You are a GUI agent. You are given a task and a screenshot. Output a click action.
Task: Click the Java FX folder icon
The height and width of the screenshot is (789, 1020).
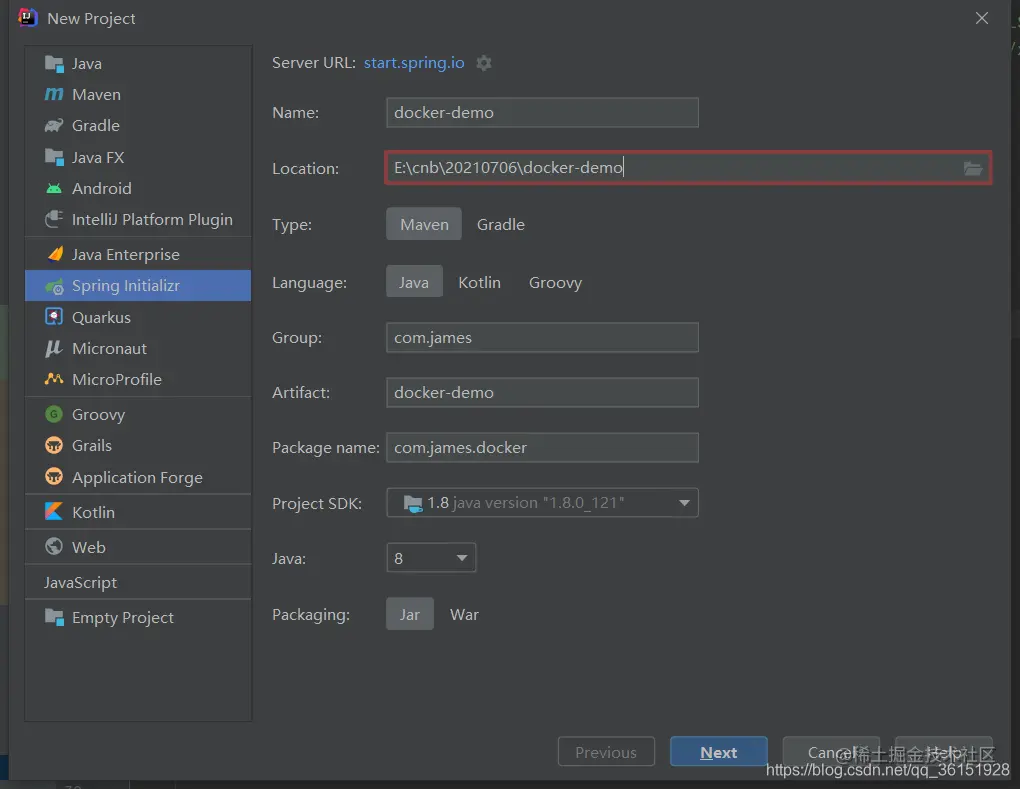click(54, 157)
